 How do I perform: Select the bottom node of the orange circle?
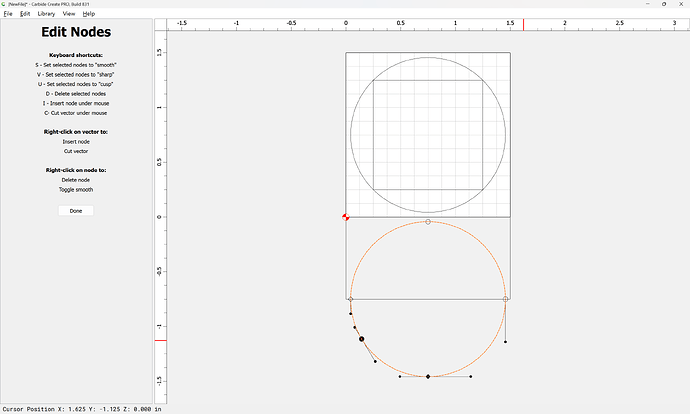[x=428, y=377]
